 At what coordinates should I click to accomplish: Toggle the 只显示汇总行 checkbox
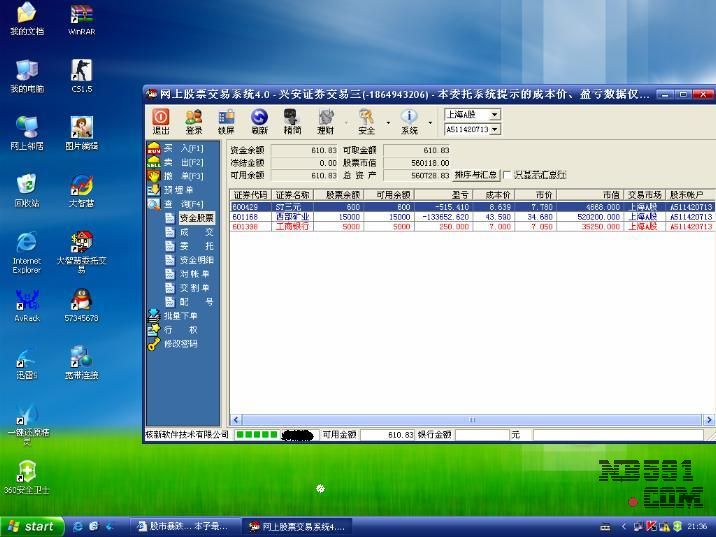point(507,175)
